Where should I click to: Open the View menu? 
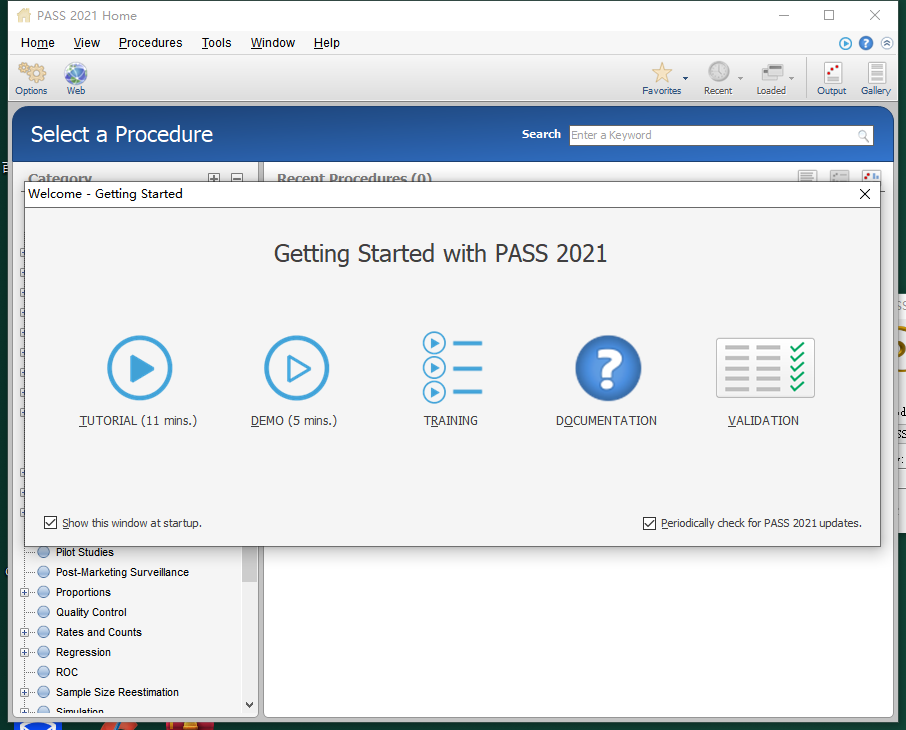(87, 43)
